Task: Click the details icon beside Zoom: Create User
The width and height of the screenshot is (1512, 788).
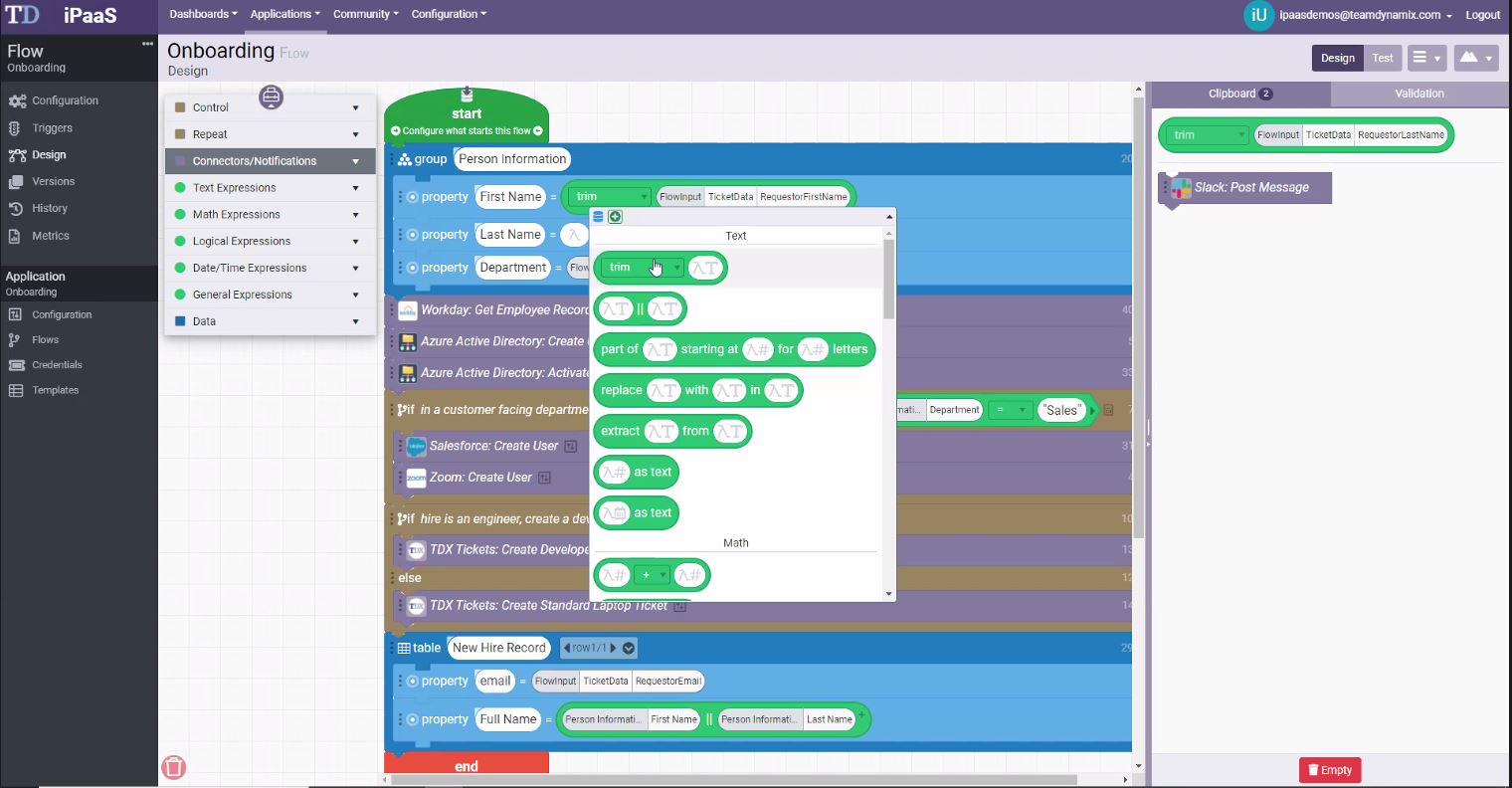Action: tap(544, 478)
